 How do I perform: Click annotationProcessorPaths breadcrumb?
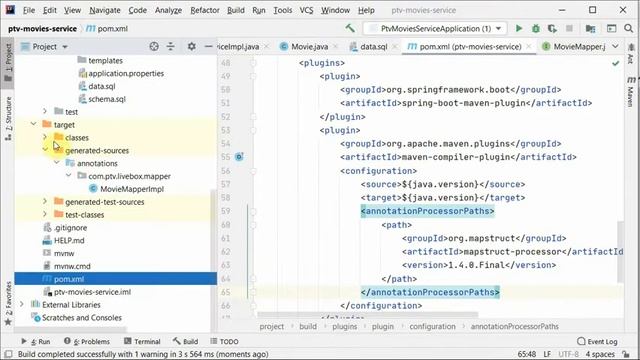(514, 327)
